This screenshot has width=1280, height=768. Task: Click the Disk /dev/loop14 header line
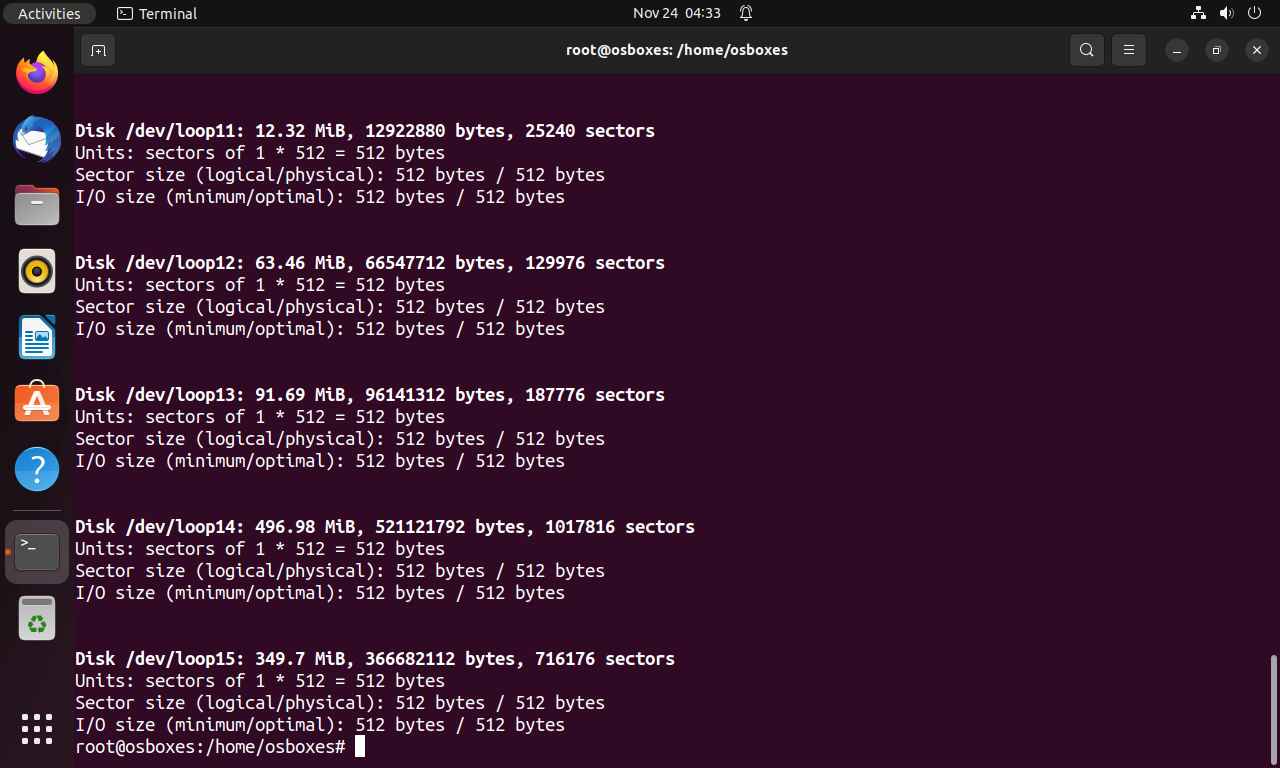pyautogui.click(x=385, y=527)
